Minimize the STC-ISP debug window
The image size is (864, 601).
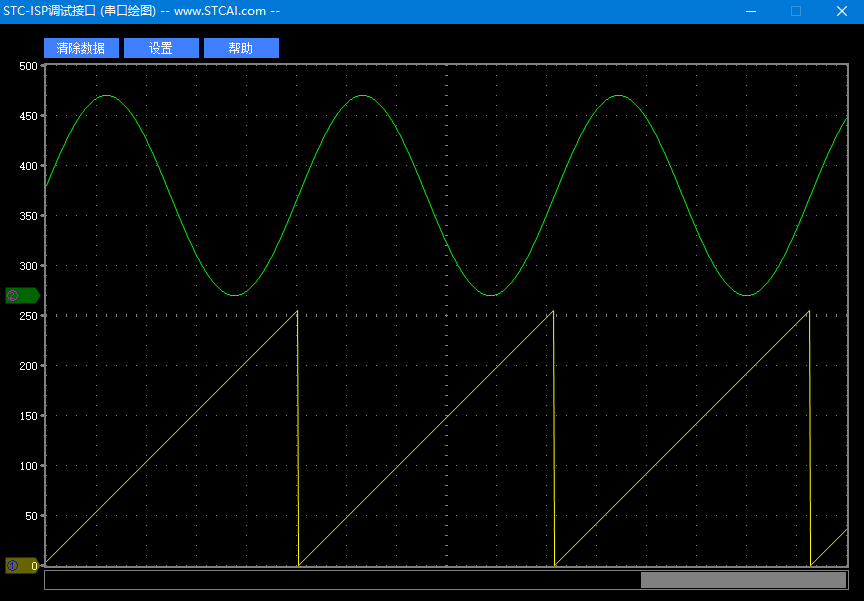(751, 11)
